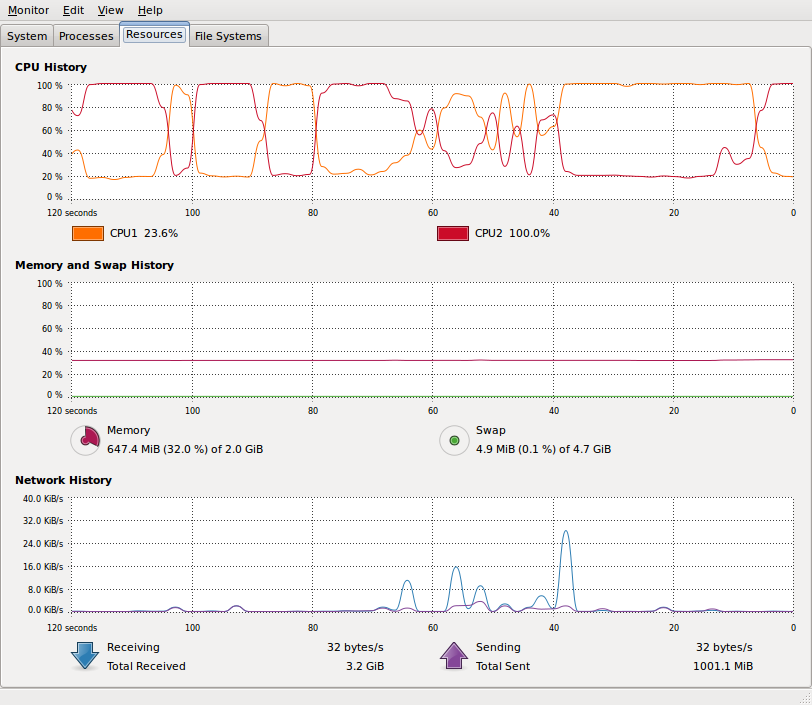The width and height of the screenshot is (812, 705).
Task: Open the View menu
Action: 111,10
